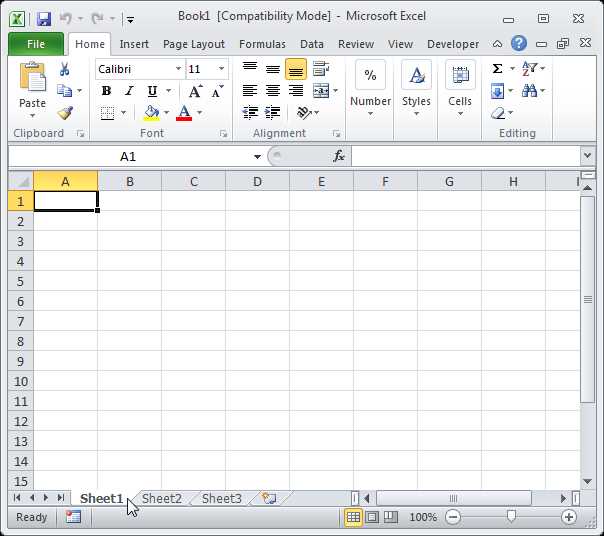Click the zoom slider handle
The image size is (604, 536).
[511, 517]
